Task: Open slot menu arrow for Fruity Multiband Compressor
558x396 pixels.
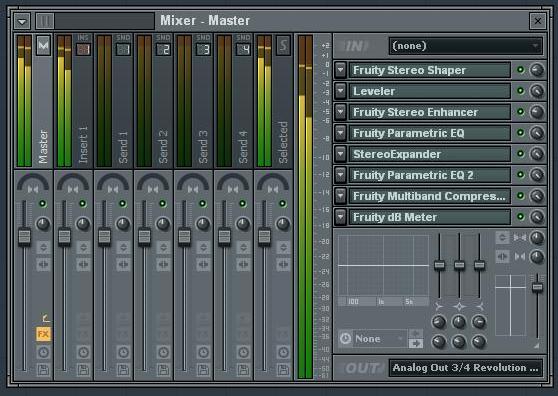Action: pyautogui.click(x=341, y=196)
